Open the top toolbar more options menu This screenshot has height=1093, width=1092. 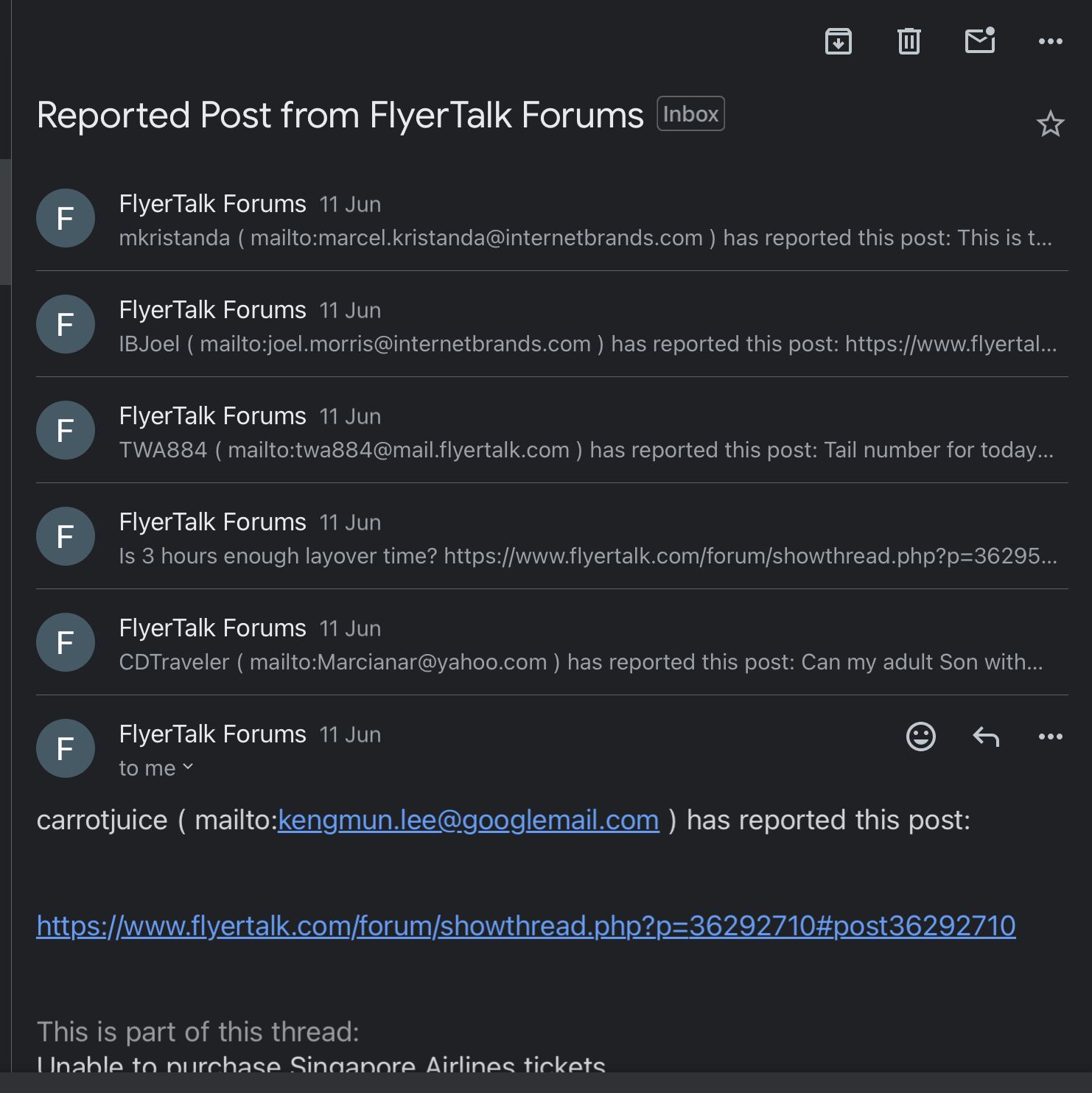[1050, 41]
